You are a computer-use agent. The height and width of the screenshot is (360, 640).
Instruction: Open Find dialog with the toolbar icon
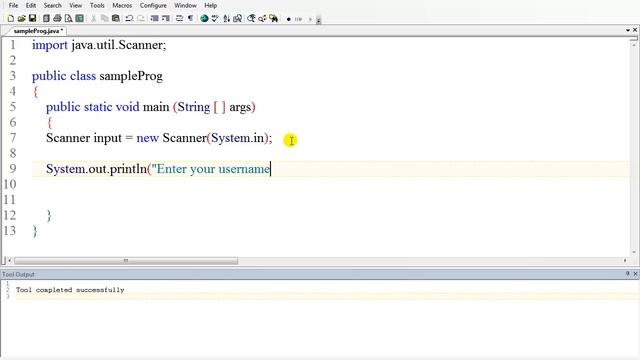click(251, 18)
